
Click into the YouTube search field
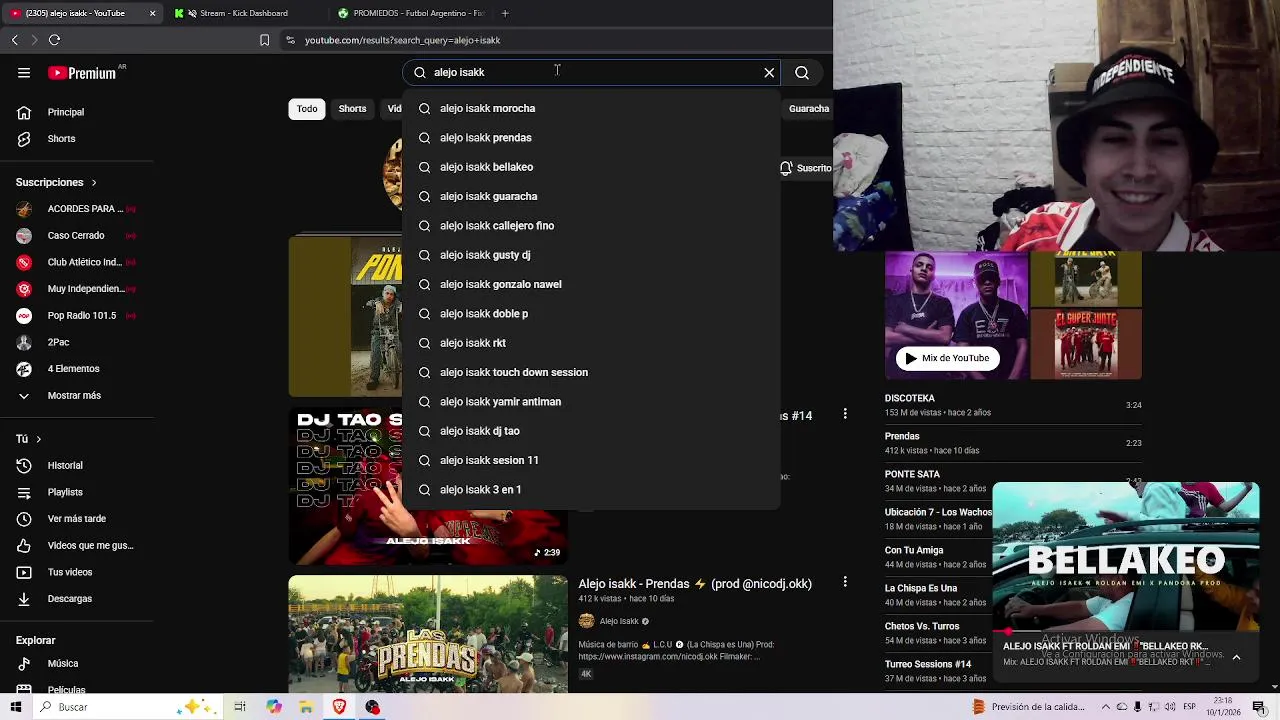[590, 72]
